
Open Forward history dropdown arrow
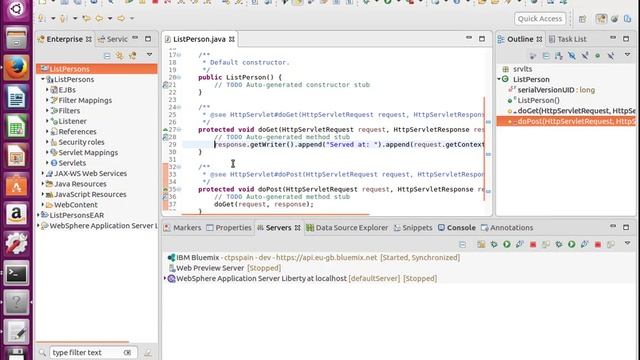[x=132, y=18]
